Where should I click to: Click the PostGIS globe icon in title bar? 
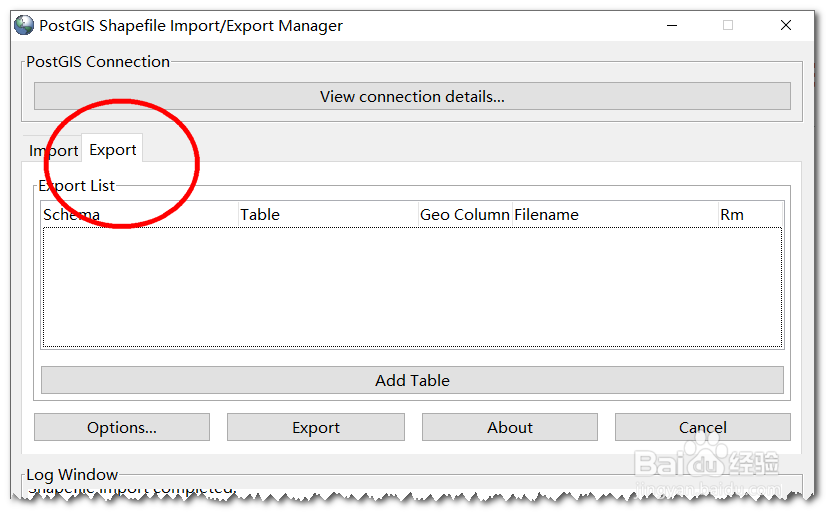tap(24, 25)
